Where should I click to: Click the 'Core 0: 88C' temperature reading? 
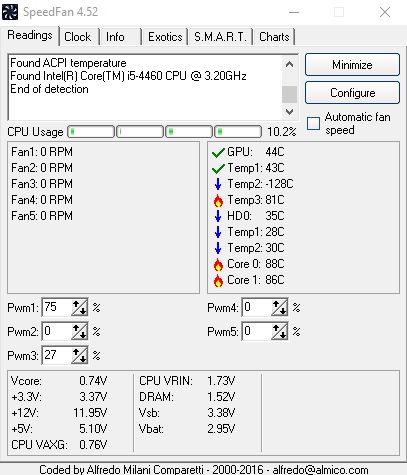pyautogui.click(x=256, y=264)
